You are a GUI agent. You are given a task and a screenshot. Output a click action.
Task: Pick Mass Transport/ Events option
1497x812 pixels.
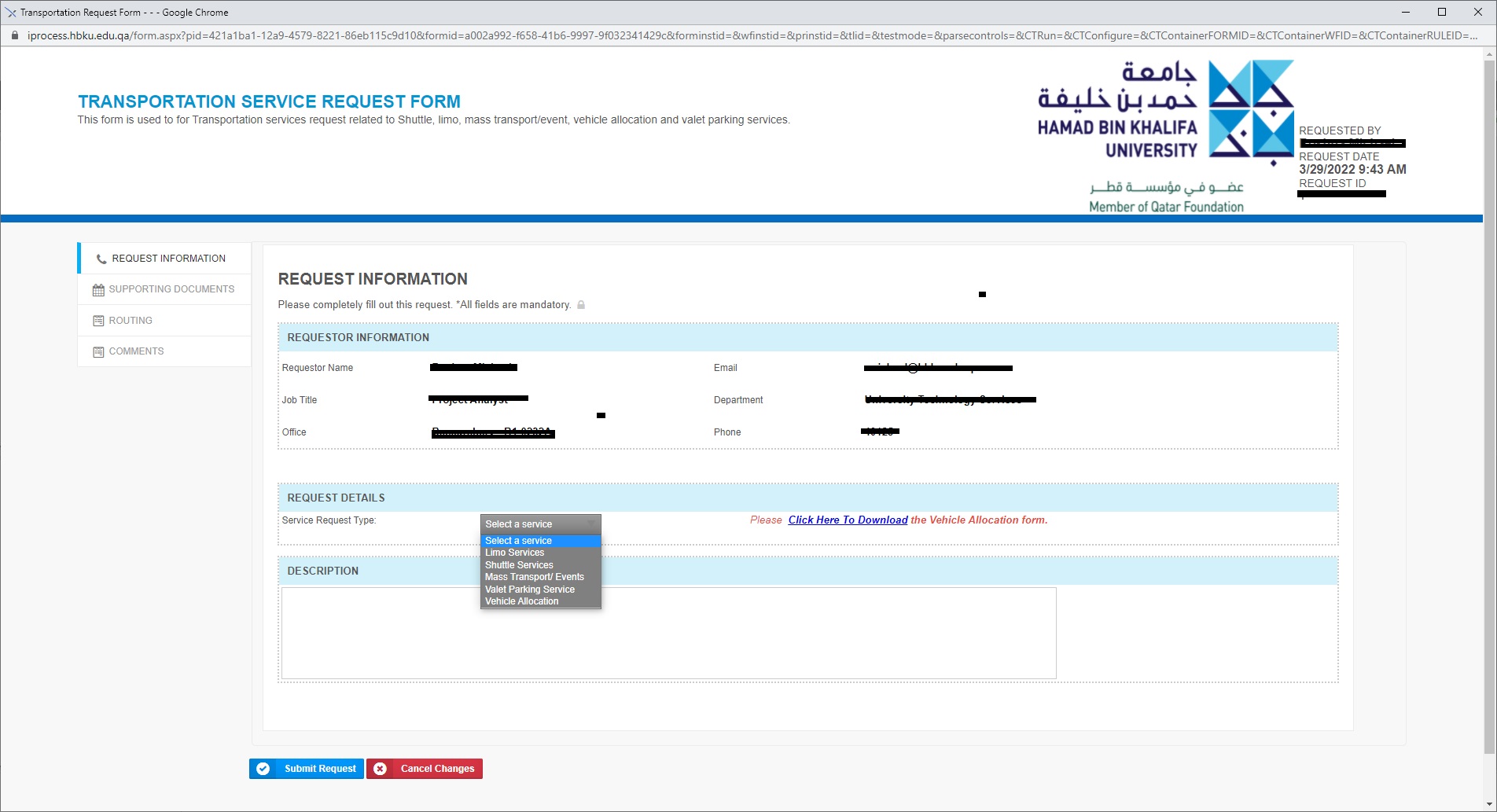pos(541,577)
